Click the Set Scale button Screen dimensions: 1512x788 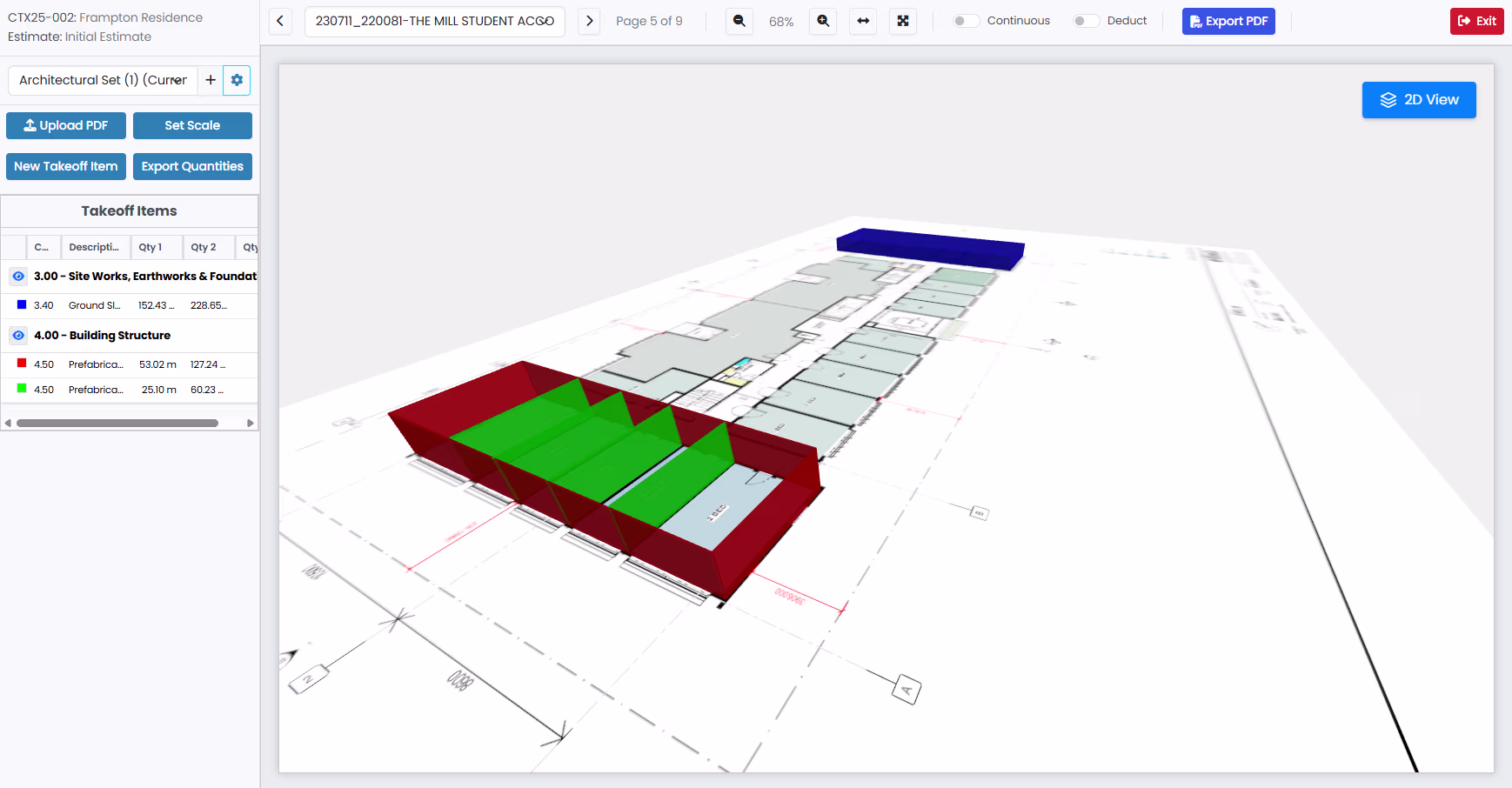192,125
